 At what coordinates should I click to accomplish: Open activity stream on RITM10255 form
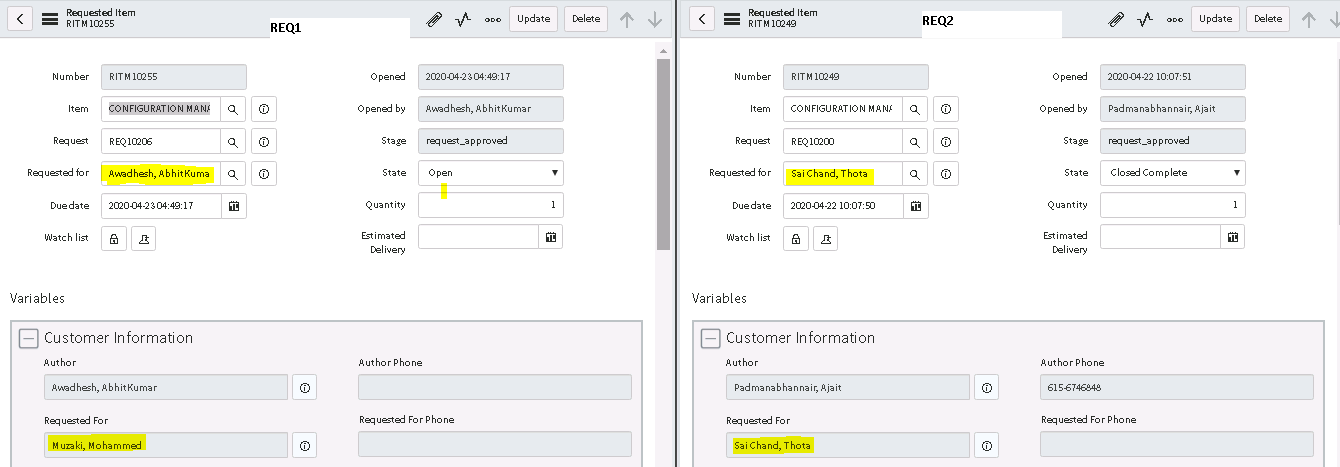463,19
